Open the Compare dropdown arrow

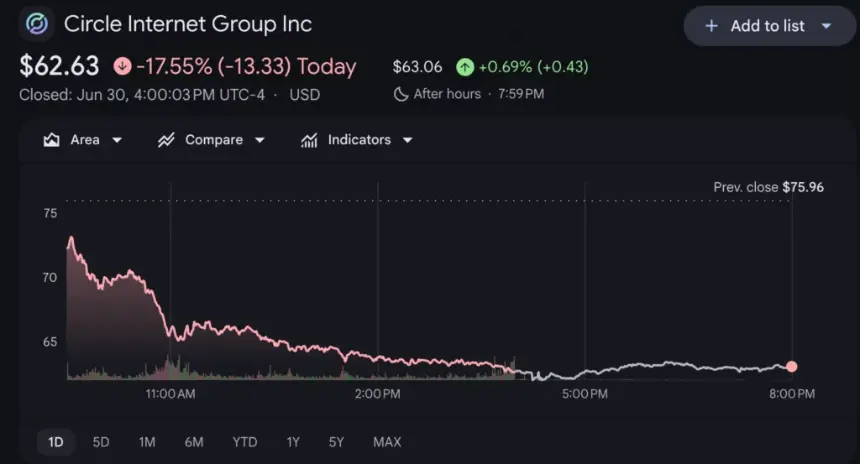(260, 140)
